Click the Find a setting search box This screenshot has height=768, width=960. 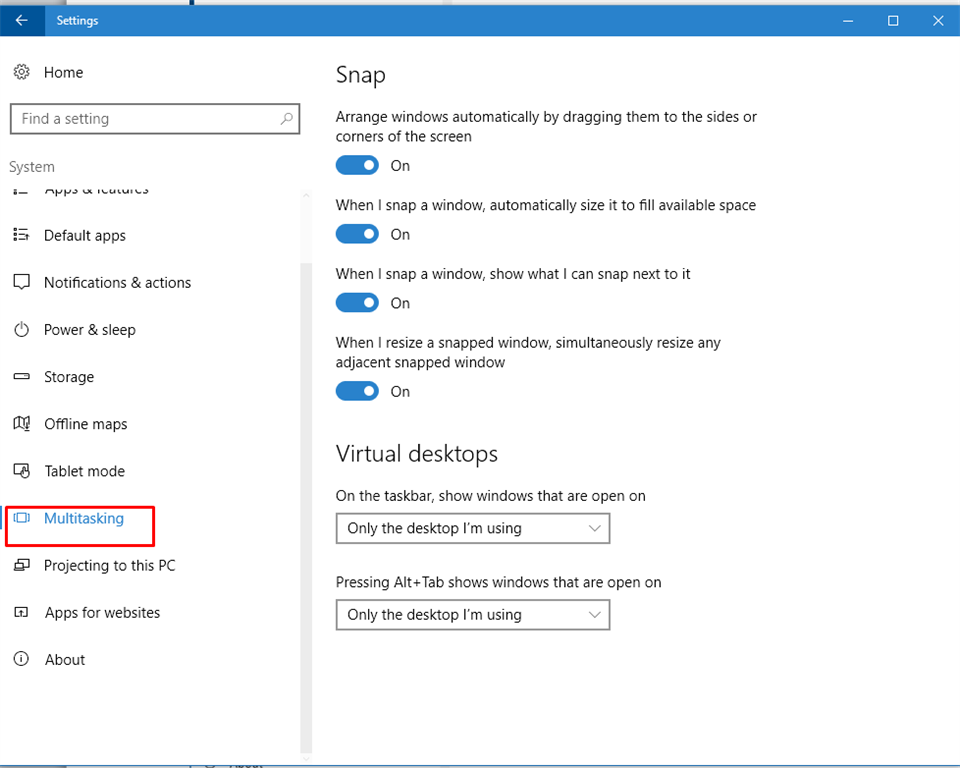click(155, 119)
